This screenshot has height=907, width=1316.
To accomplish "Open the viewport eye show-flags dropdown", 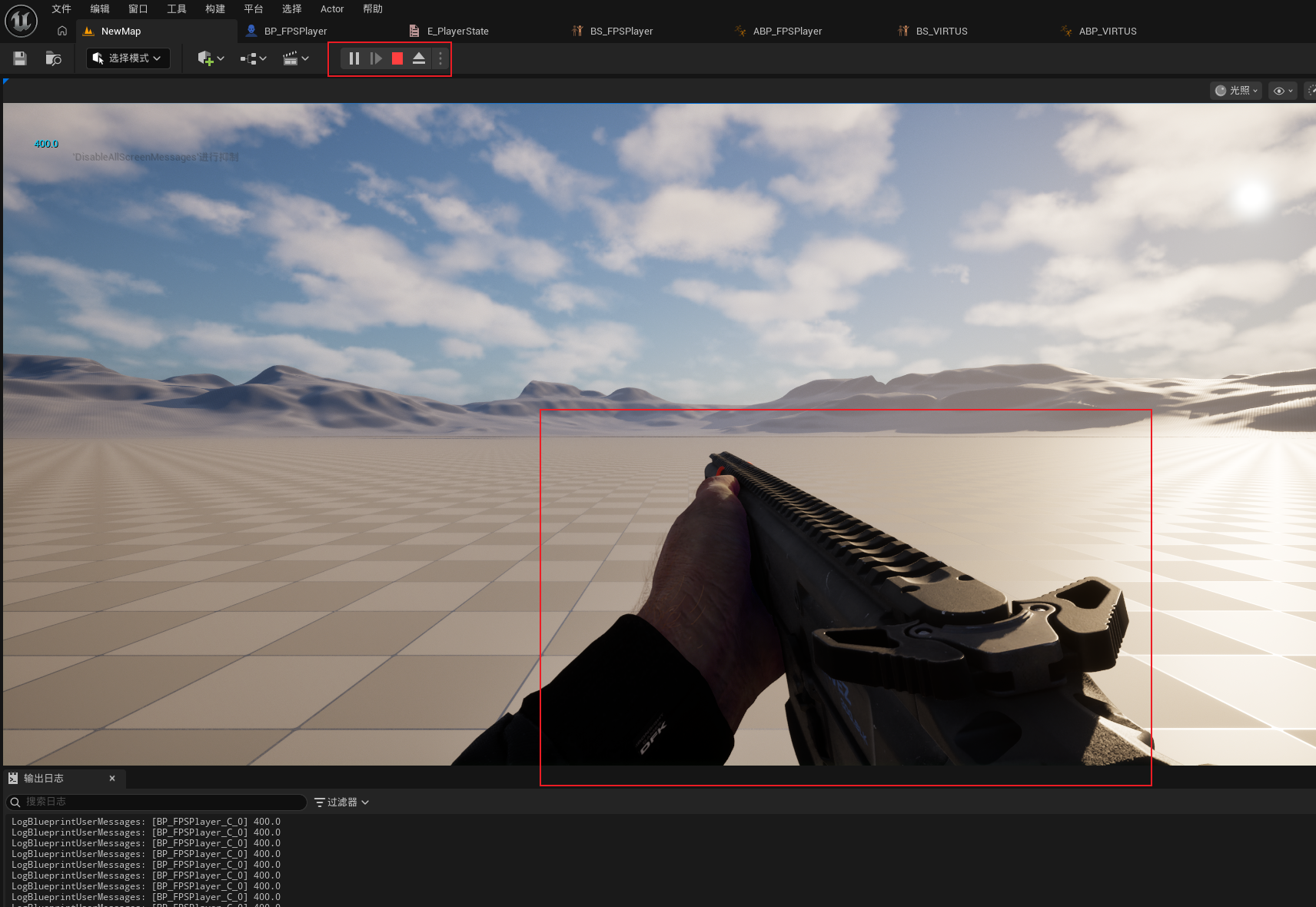I will click(x=1283, y=91).
